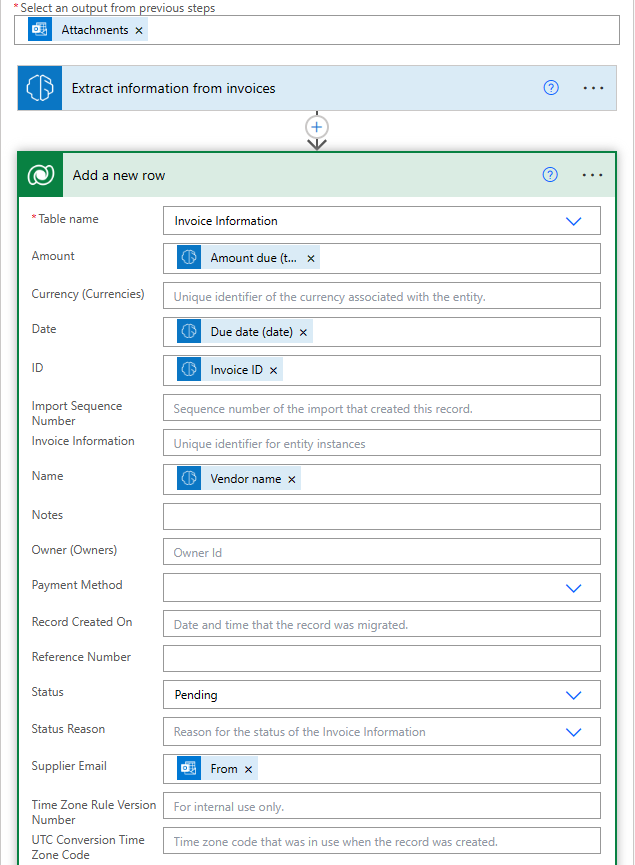Image resolution: width=635 pixels, height=865 pixels.
Task: Expand the Table name dropdown
Action: point(573,221)
